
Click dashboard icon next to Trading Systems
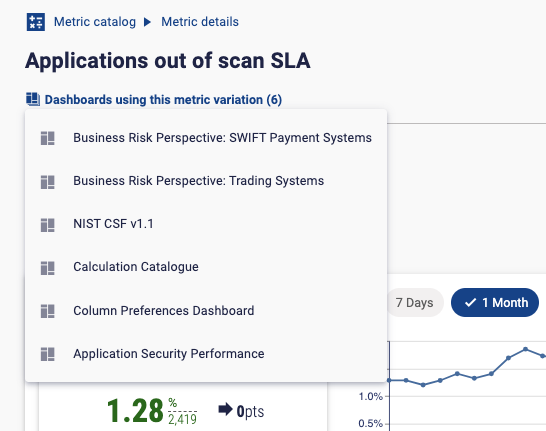[x=48, y=182]
